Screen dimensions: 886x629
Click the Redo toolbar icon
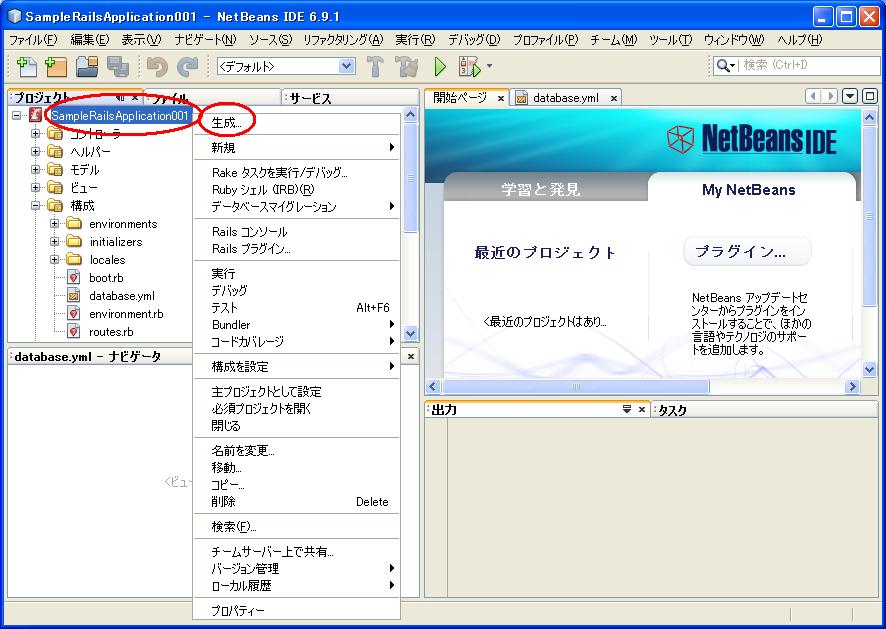point(188,66)
